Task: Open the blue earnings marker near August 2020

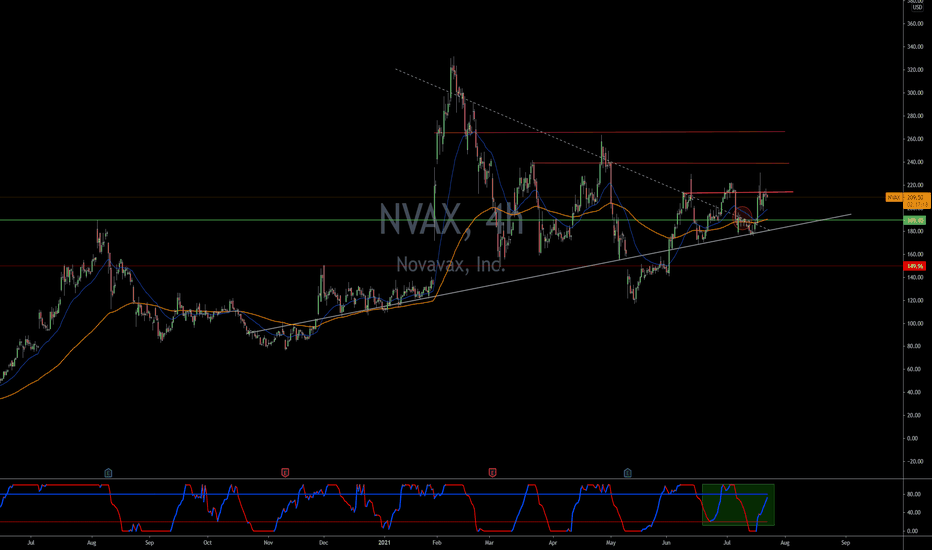Action: pos(108,473)
